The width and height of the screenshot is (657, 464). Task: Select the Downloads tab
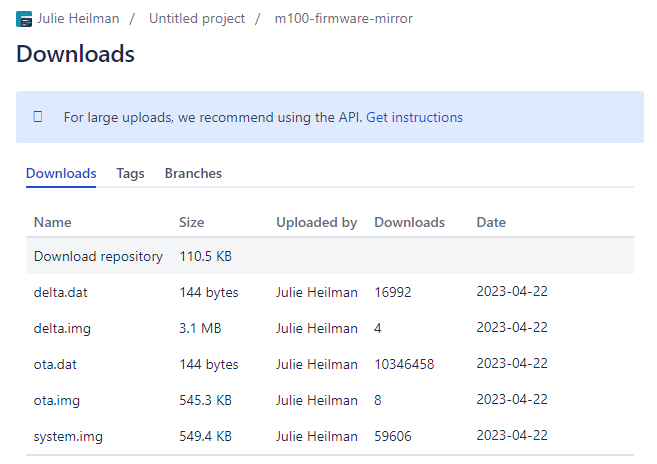coord(61,173)
